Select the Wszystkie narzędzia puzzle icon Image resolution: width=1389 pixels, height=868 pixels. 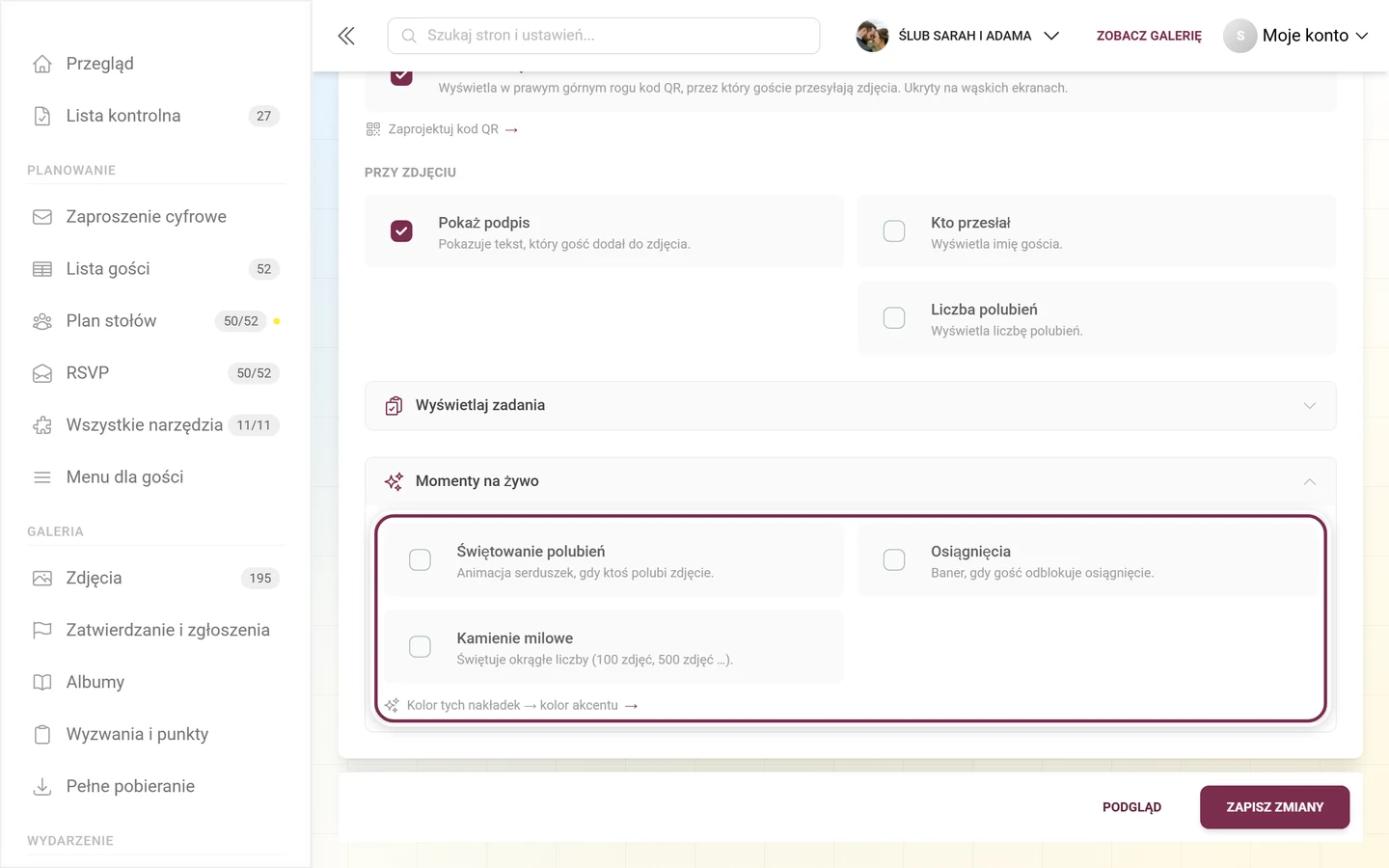(42, 425)
